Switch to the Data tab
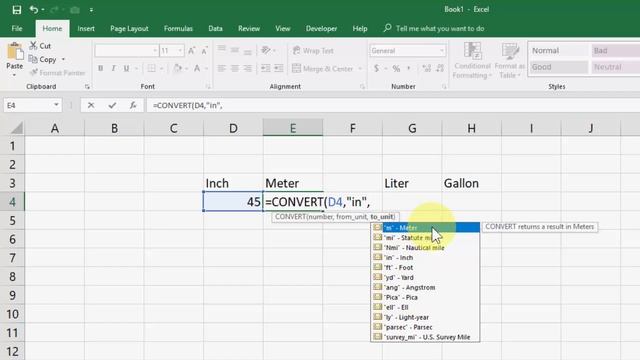The image size is (640, 360). [216, 29]
